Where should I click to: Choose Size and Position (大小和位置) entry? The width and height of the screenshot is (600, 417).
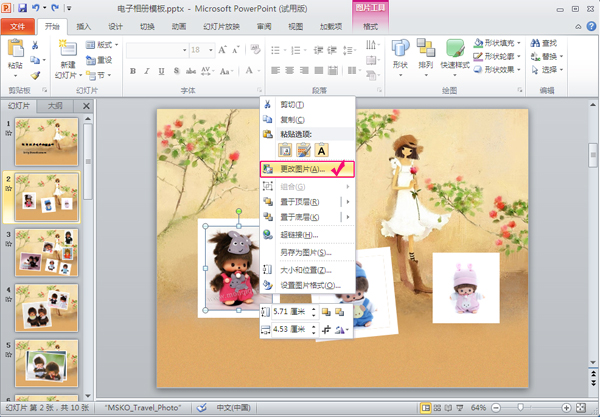(x=307, y=270)
